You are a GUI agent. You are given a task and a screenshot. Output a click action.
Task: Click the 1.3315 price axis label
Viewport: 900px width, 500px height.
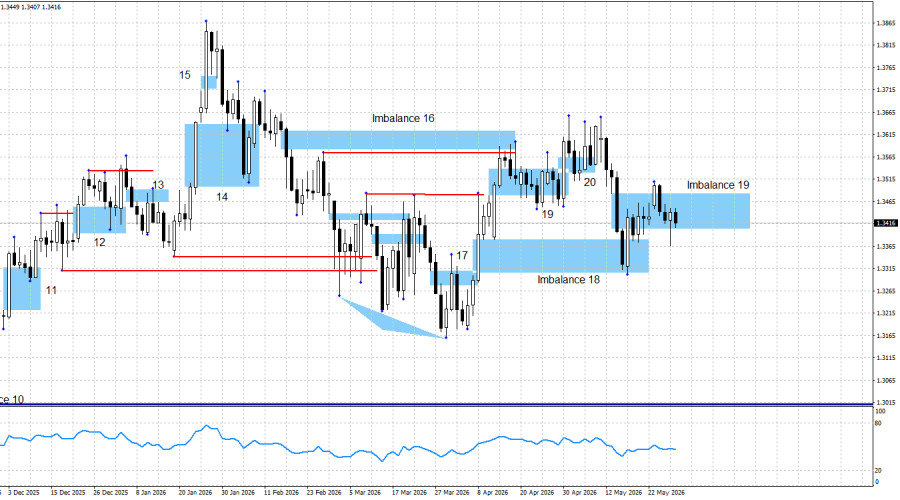[886, 269]
